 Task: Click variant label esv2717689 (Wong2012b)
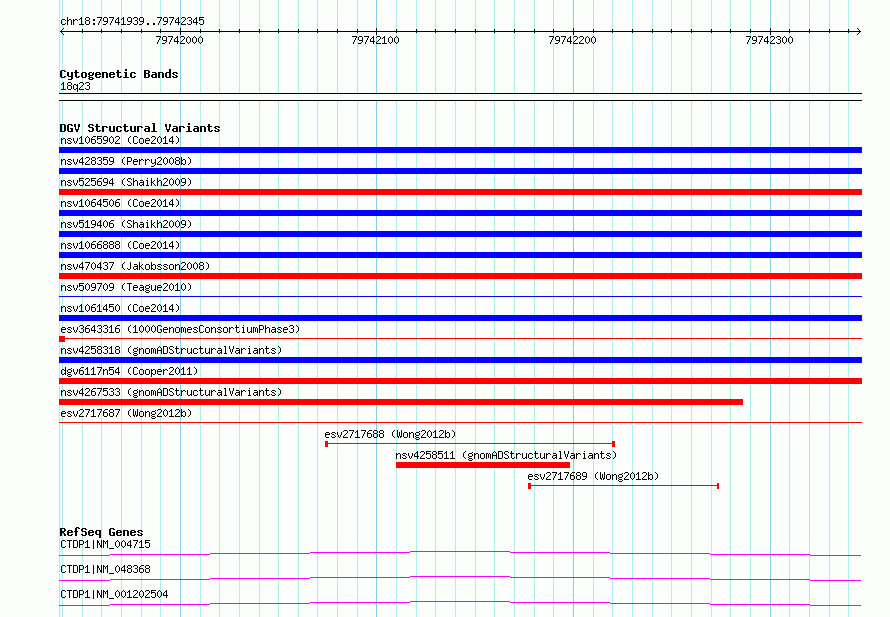pos(593,476)
